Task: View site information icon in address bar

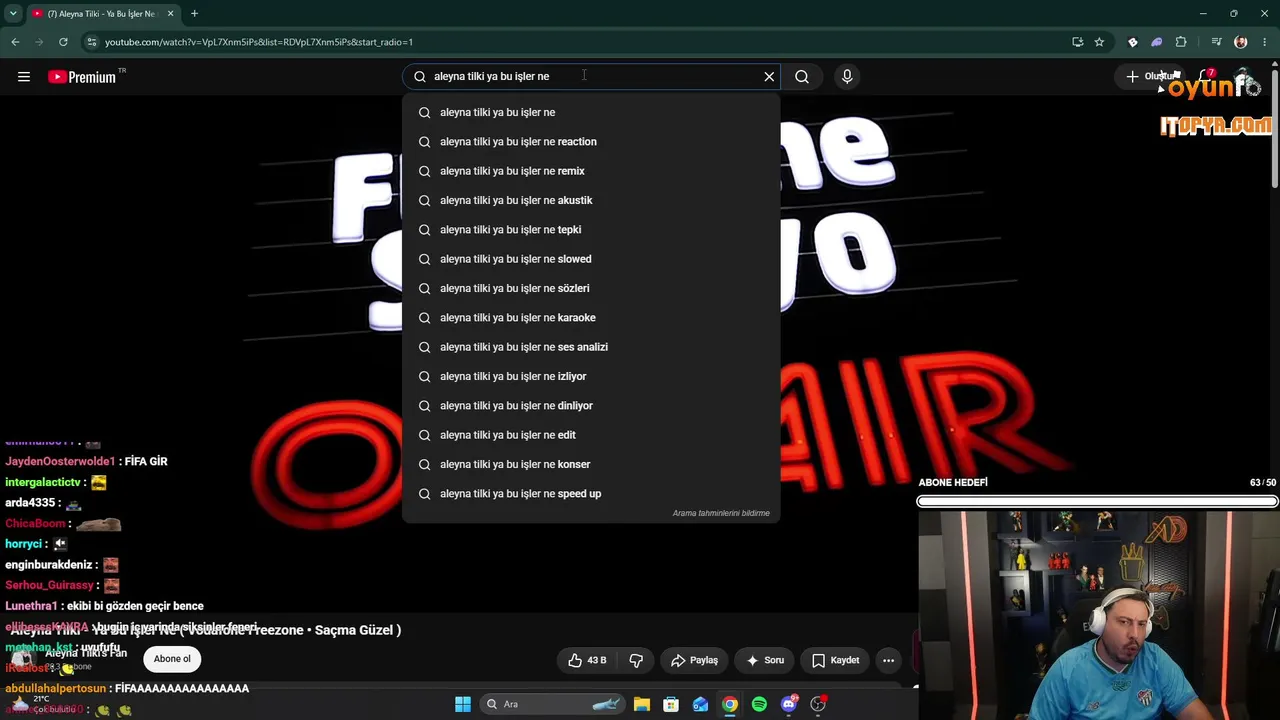Action: point(92,42)
